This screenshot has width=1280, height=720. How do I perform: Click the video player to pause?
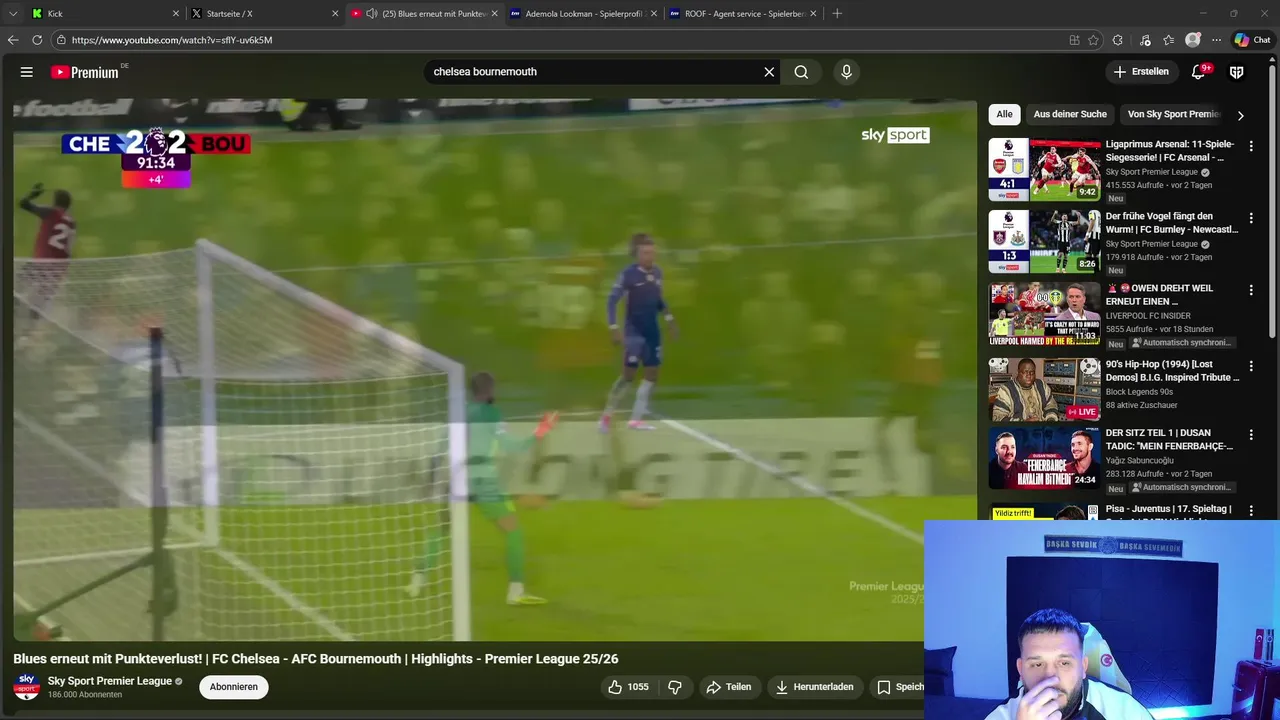tap(495, 370)
